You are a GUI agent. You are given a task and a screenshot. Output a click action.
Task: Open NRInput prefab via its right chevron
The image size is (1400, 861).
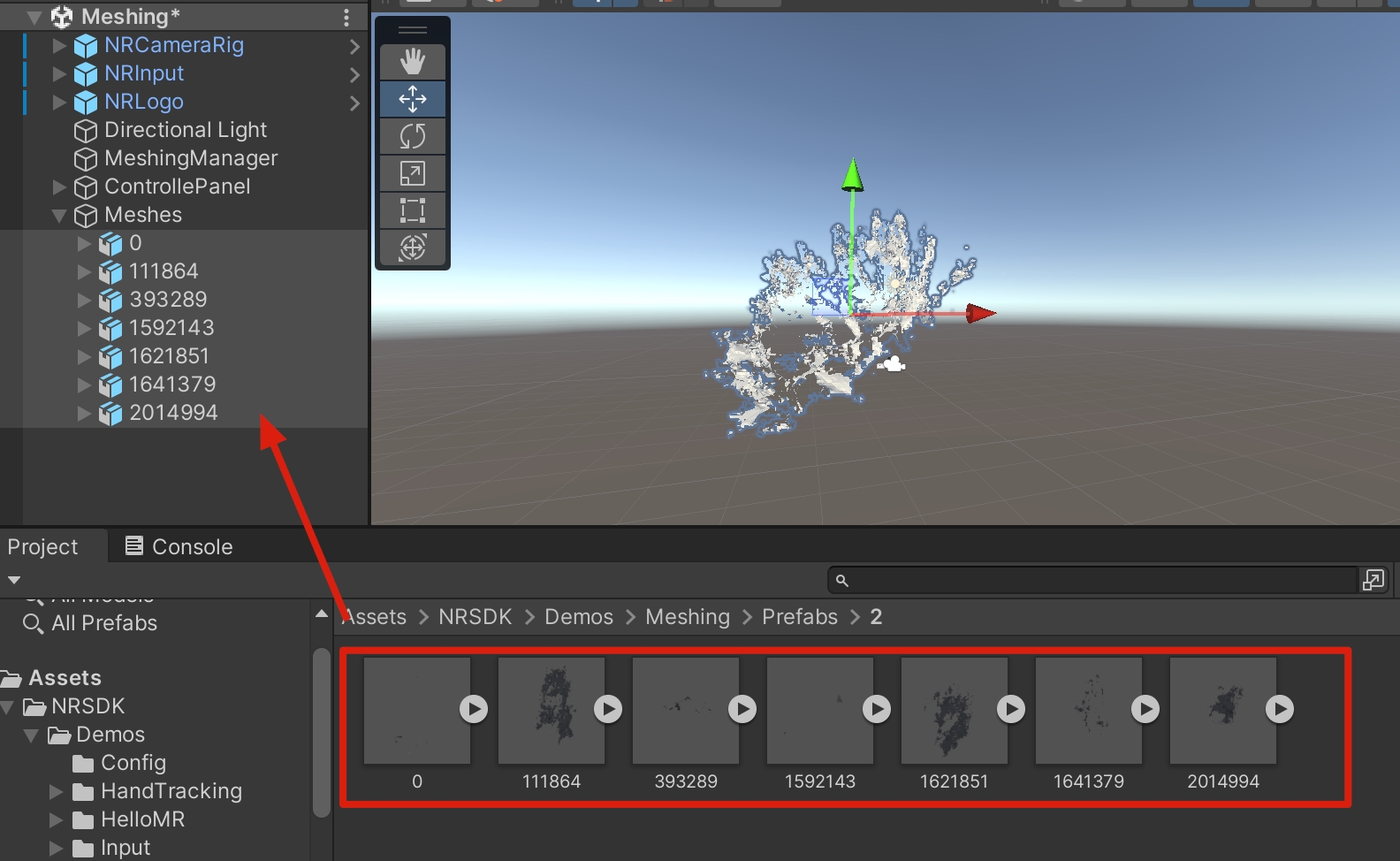[354, 74]
